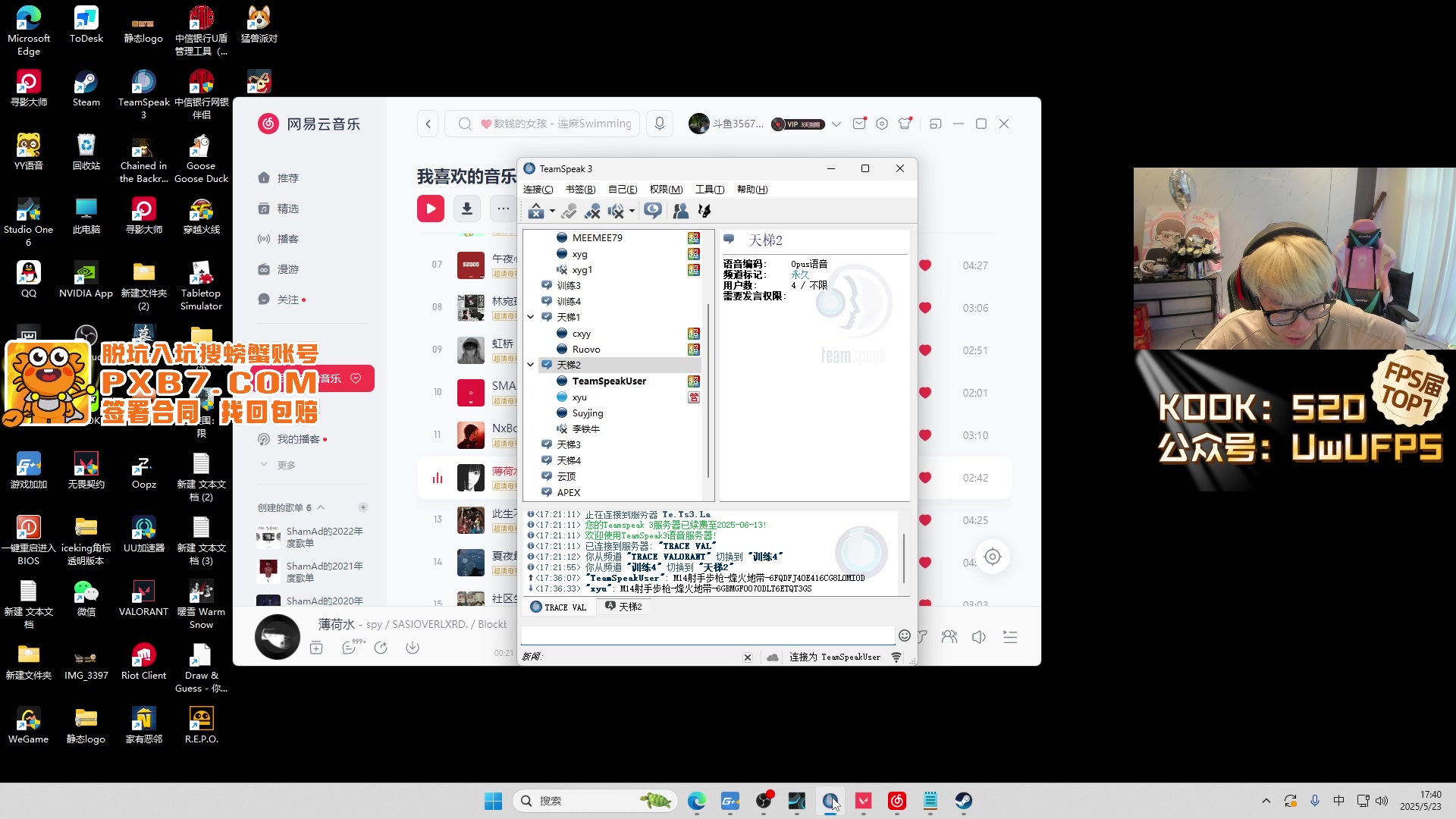The width and height of the screenshot is (1456, 819).
Task: Click the speech-bubble eye icon in TeamSpeak toolbar
Action: tap(653, 211)
